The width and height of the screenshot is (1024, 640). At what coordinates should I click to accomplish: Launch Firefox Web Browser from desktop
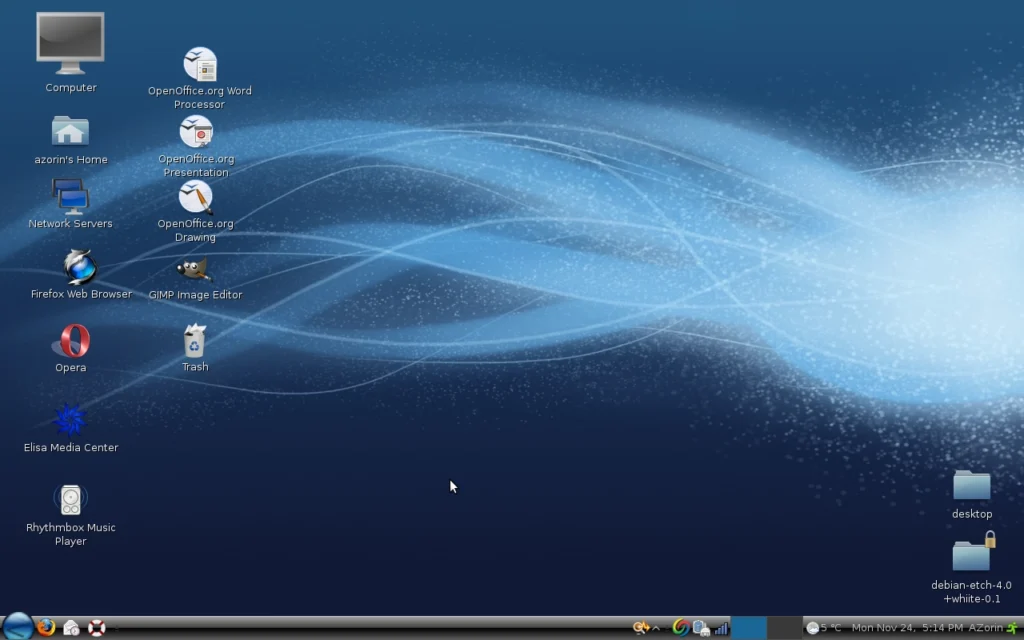[x=79, y=267]
